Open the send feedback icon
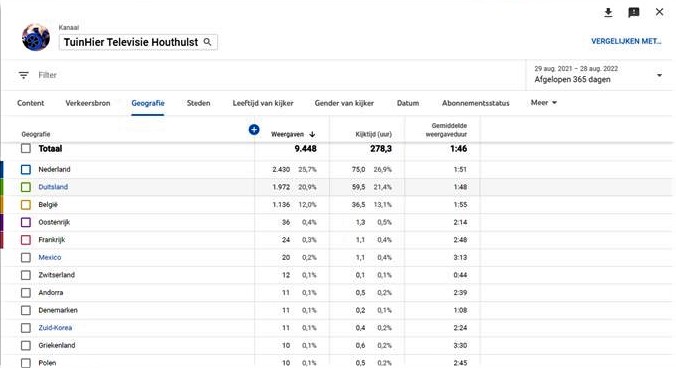The height and width of the screenshot is (368, 676). point(633,12)
